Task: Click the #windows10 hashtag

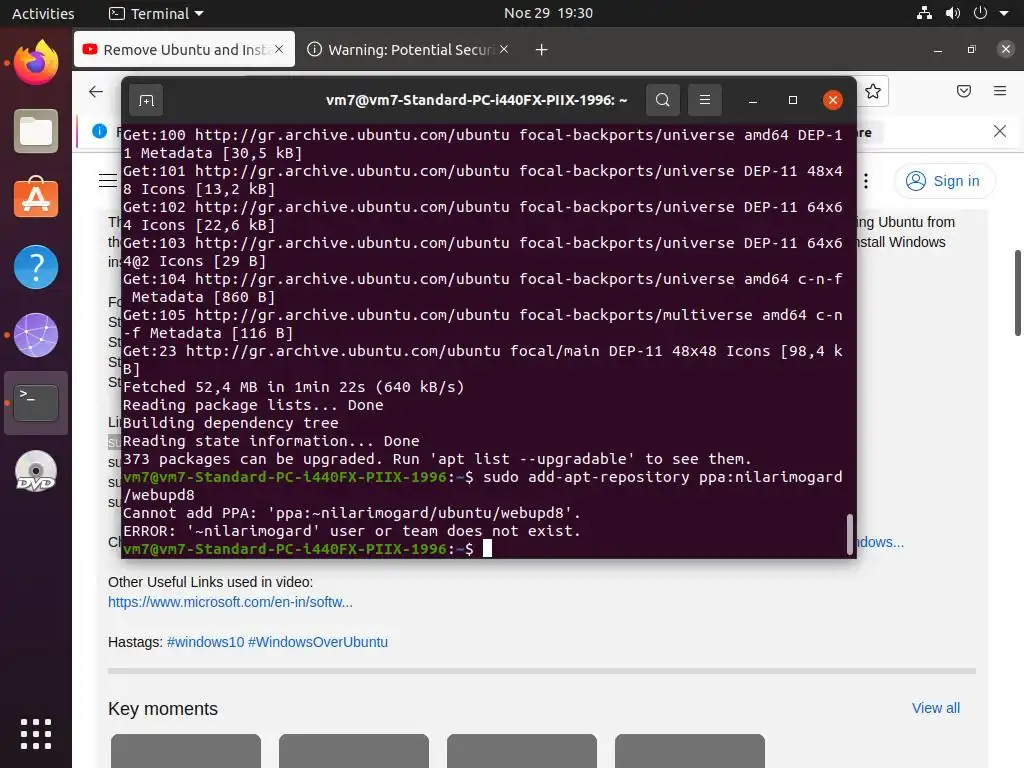Action: [x=205, y=642]
